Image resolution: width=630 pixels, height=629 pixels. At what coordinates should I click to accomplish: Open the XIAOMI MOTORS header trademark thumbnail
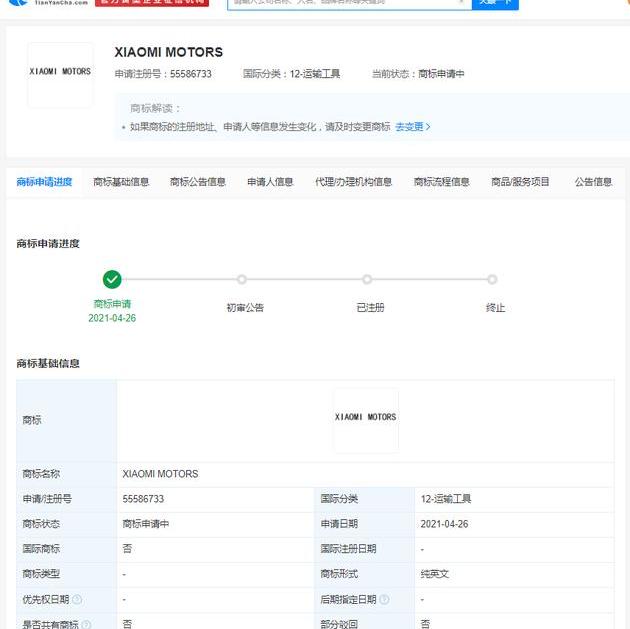click(60, 75)
